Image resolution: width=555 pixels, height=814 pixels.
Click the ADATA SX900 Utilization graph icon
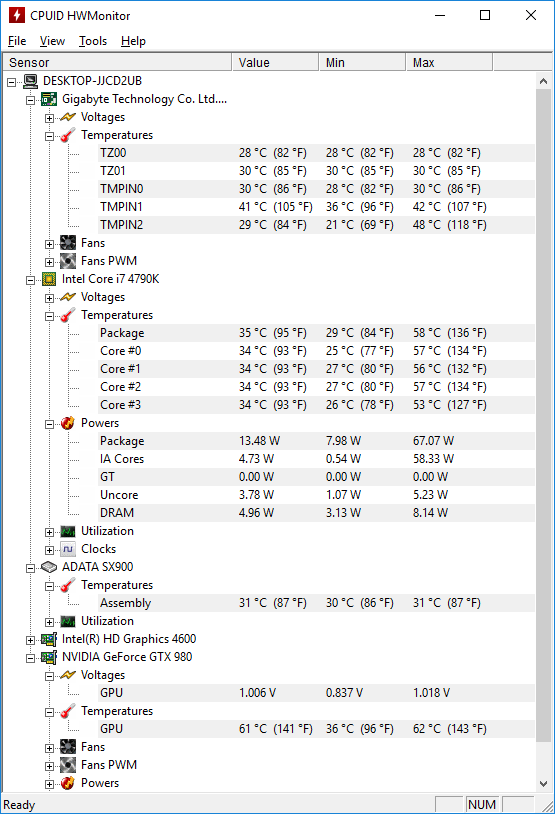(68, 621)
